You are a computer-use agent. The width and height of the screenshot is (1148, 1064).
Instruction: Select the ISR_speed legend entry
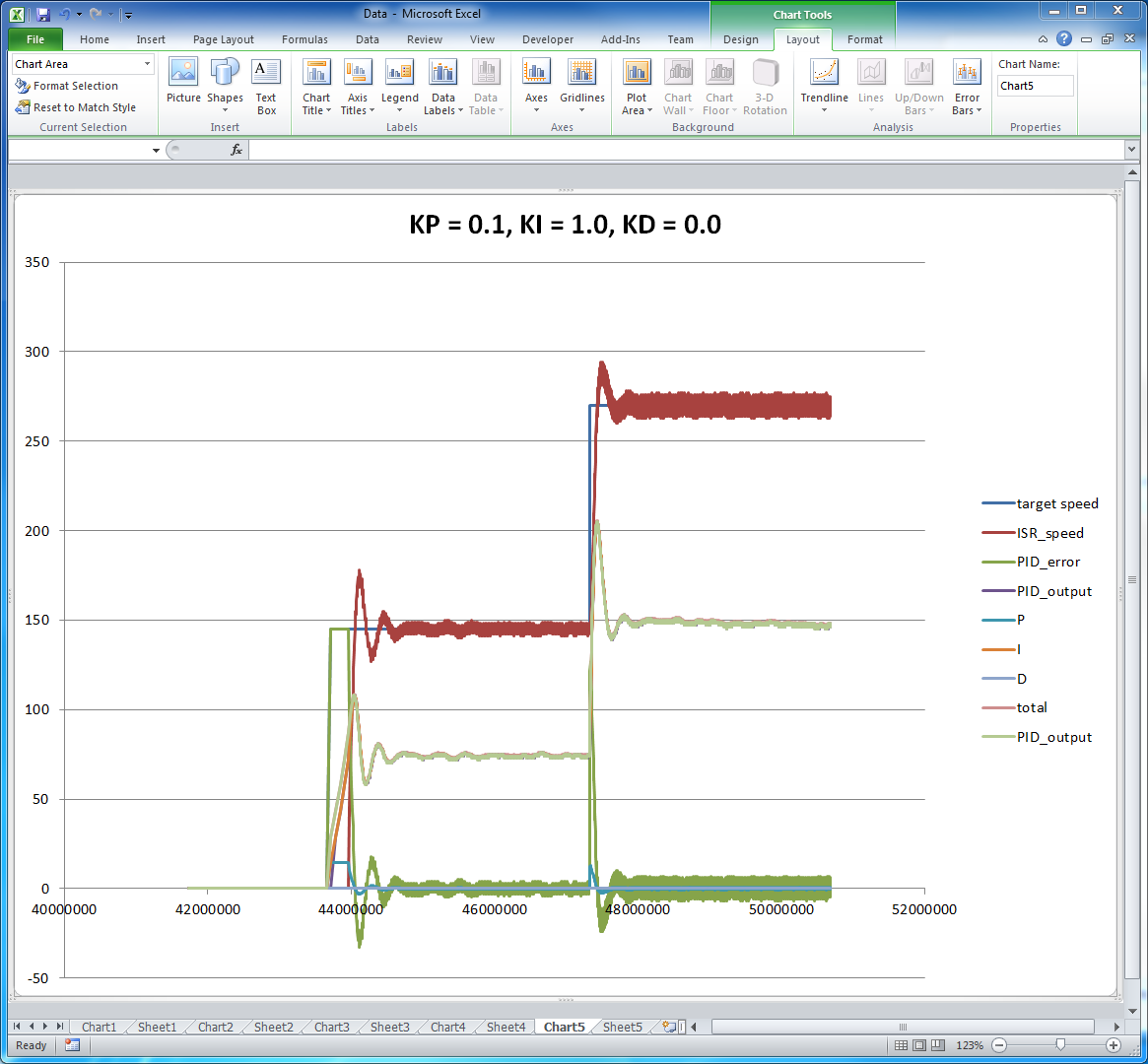(1033, 533)
